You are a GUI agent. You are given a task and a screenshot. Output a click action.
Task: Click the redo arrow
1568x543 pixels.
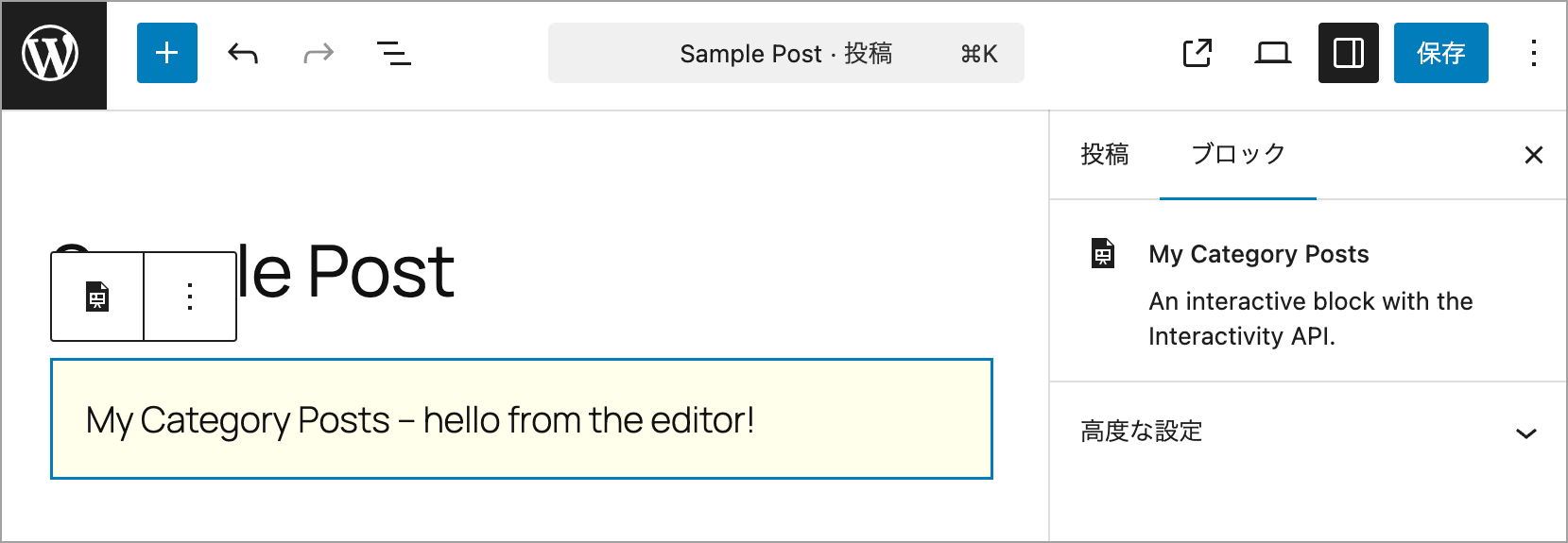pos(319,53)
